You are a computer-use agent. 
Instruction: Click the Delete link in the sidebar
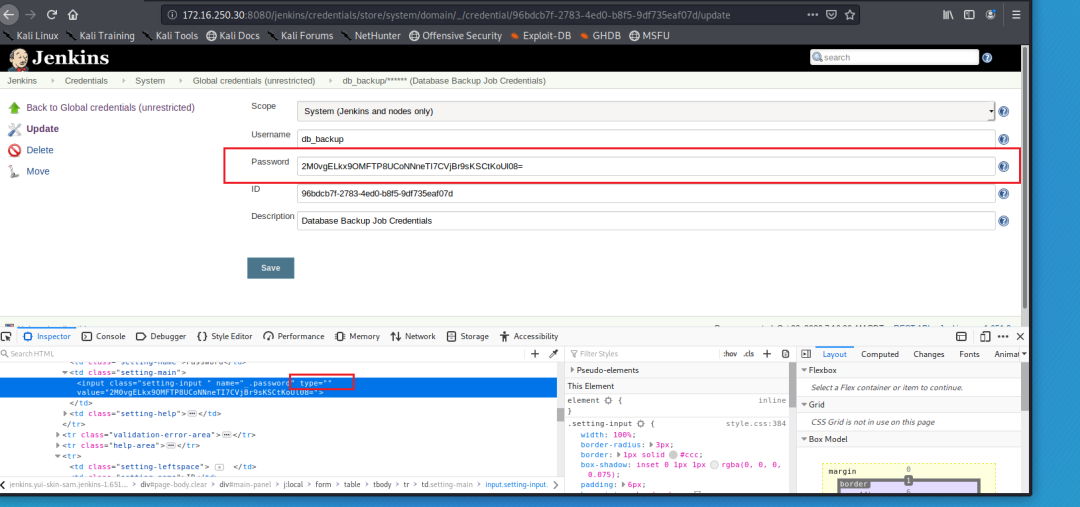coord(39,150)
